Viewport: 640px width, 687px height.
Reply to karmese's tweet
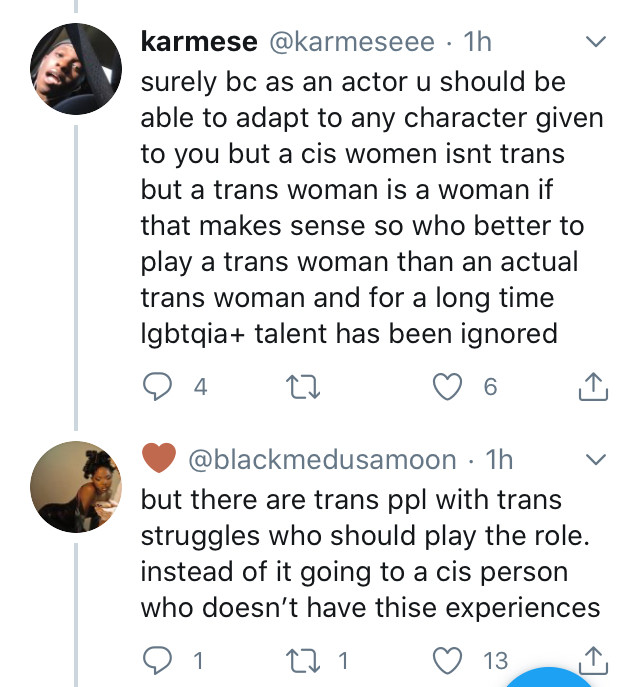click(155, 386)
